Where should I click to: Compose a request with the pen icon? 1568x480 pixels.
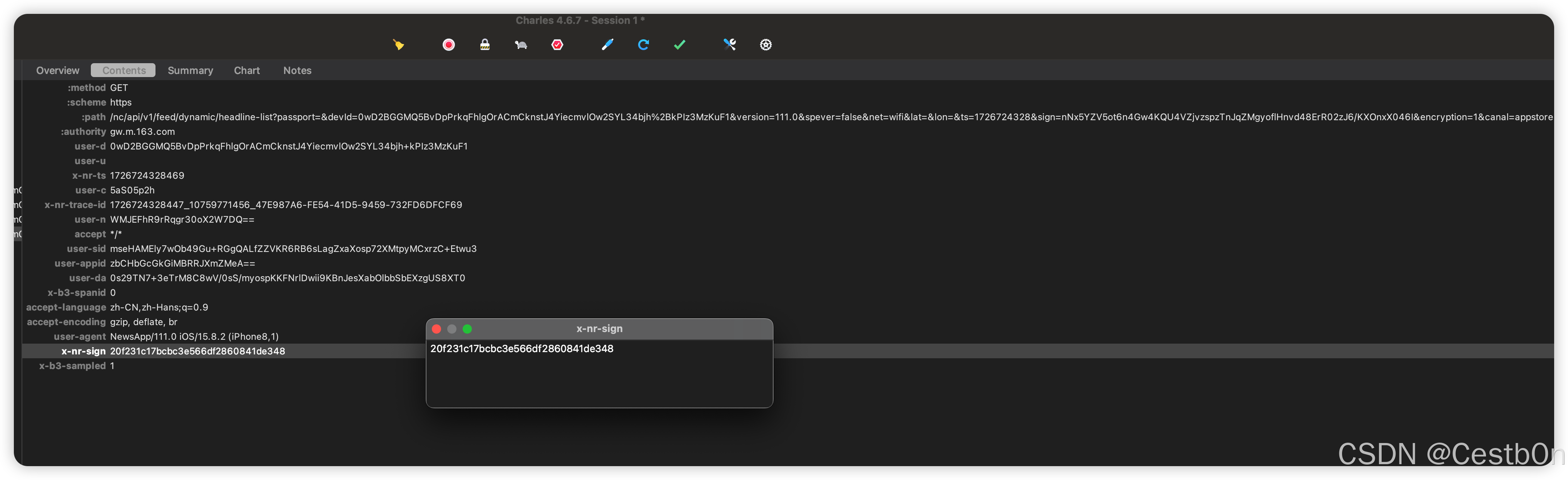click(607, 44)
